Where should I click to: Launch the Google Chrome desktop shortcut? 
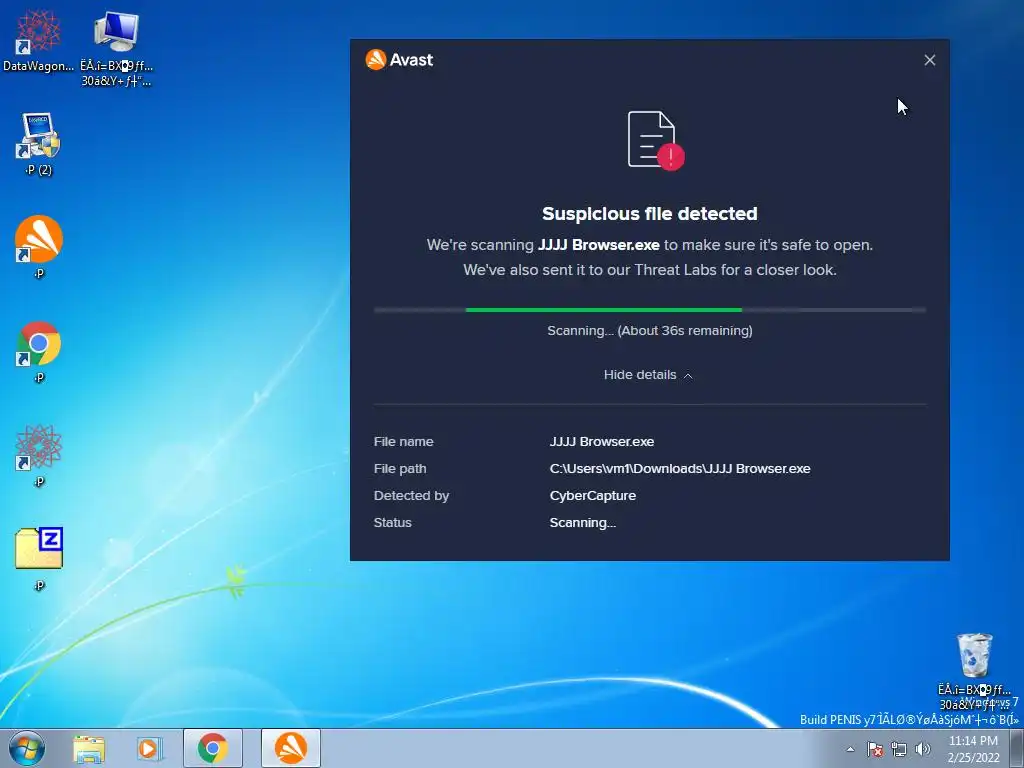39,351
